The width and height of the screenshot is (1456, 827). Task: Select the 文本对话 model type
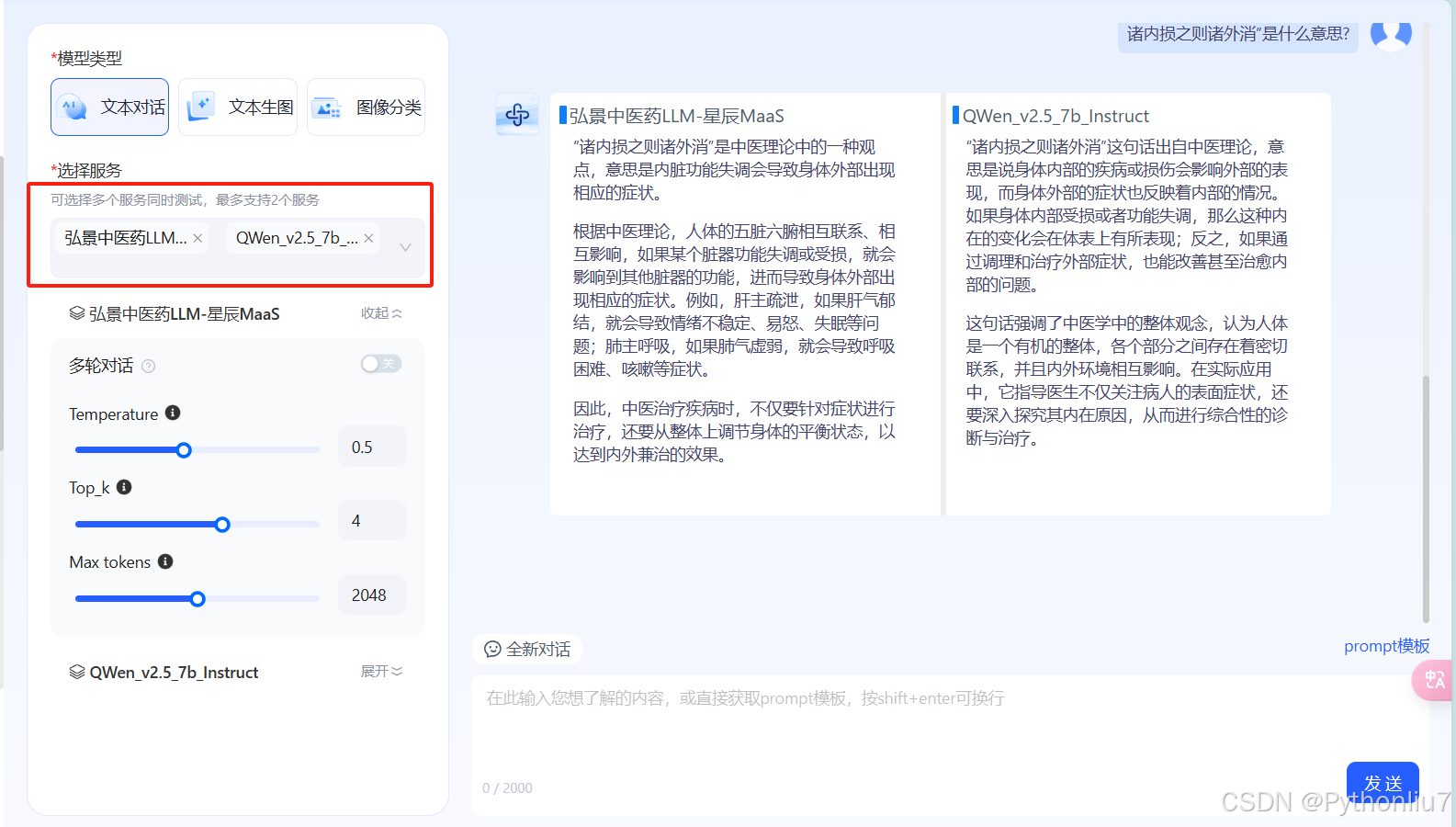click(109, 108)
